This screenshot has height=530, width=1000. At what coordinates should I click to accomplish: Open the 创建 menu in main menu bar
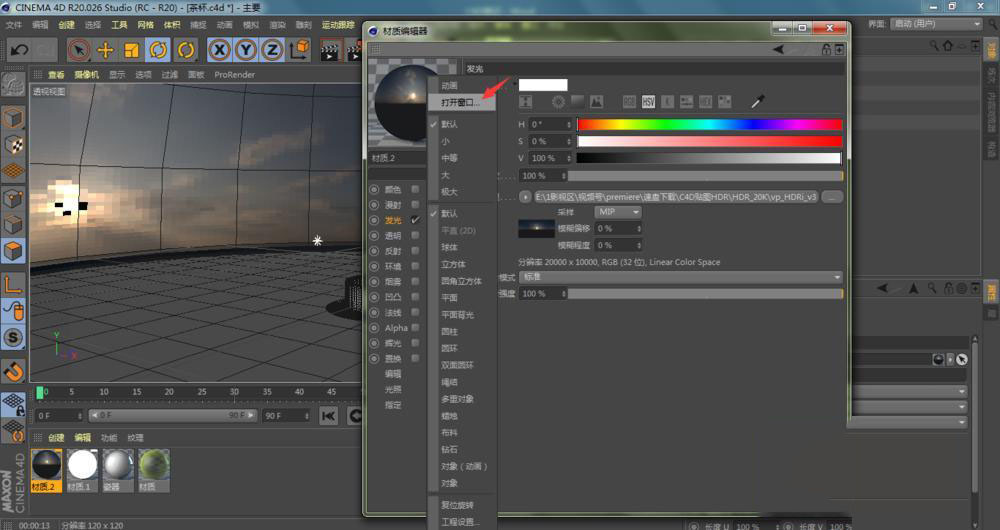tap(66, 25)
